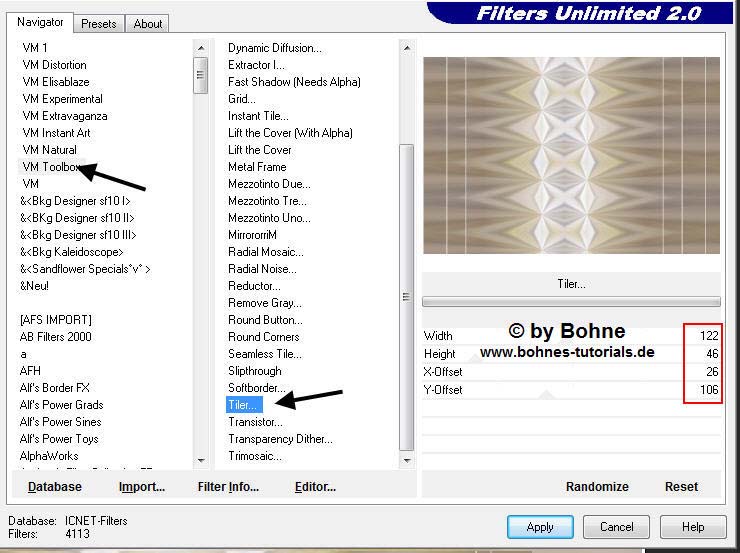Select the Seamless Tile... filter
The image size is (740, 553).
pyautogui.click(x=264, y=354)
